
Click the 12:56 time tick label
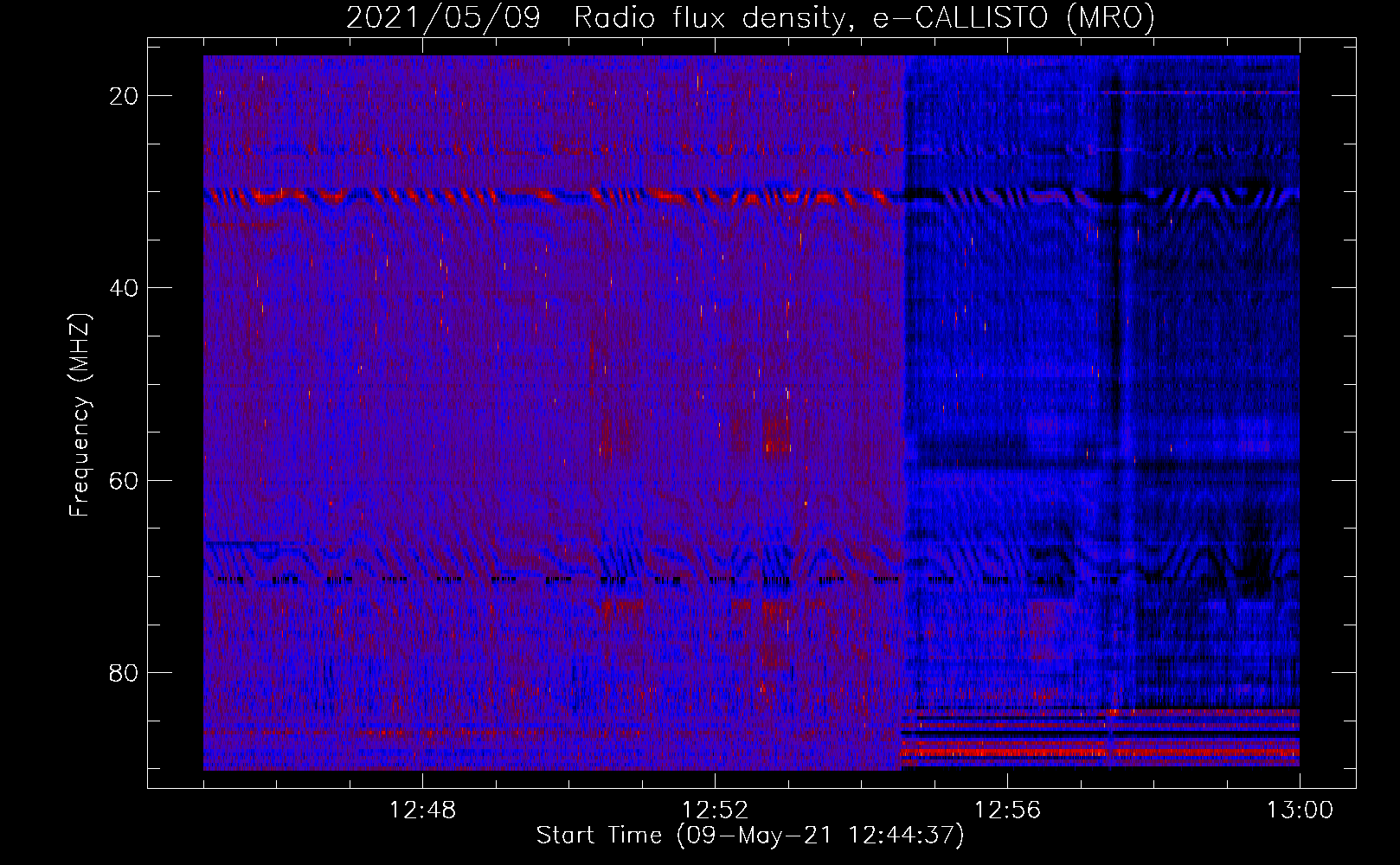[1007, 811]
